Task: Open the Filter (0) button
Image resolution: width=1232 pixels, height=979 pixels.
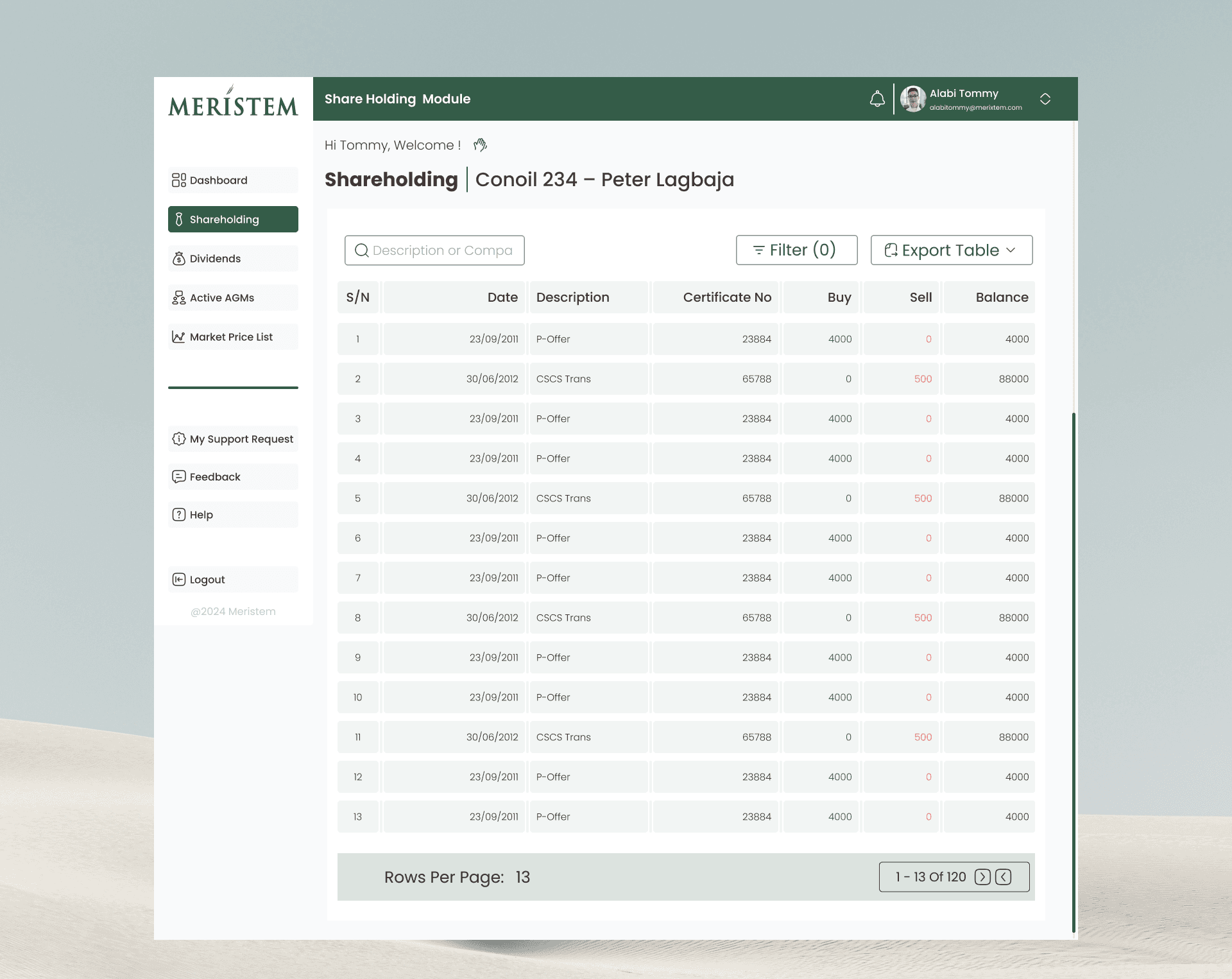Action: click(796, 250)
